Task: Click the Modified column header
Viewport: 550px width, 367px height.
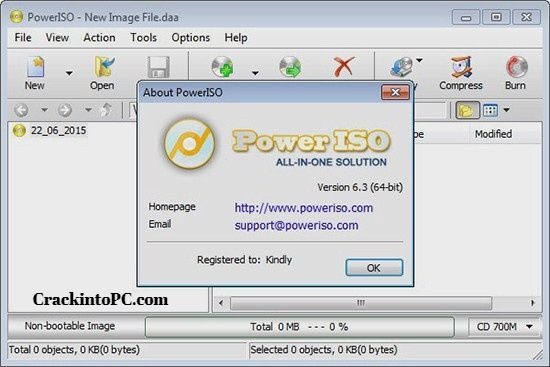Action: click(493, 134)
